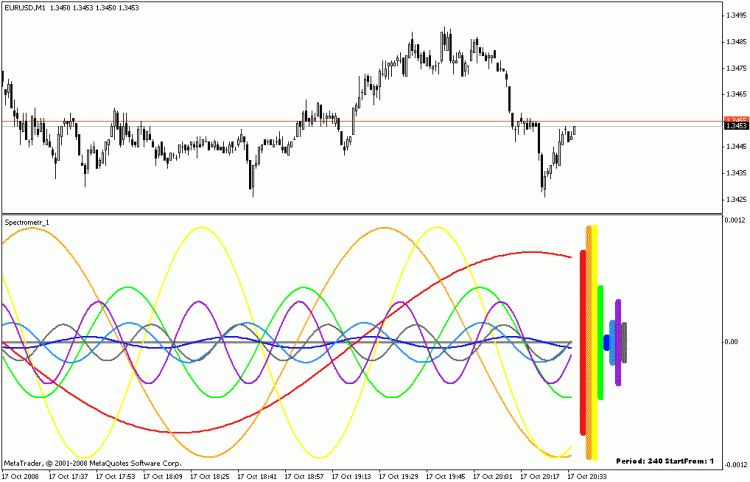Click the 17 Oct 19:45 time label

(446, 477)
